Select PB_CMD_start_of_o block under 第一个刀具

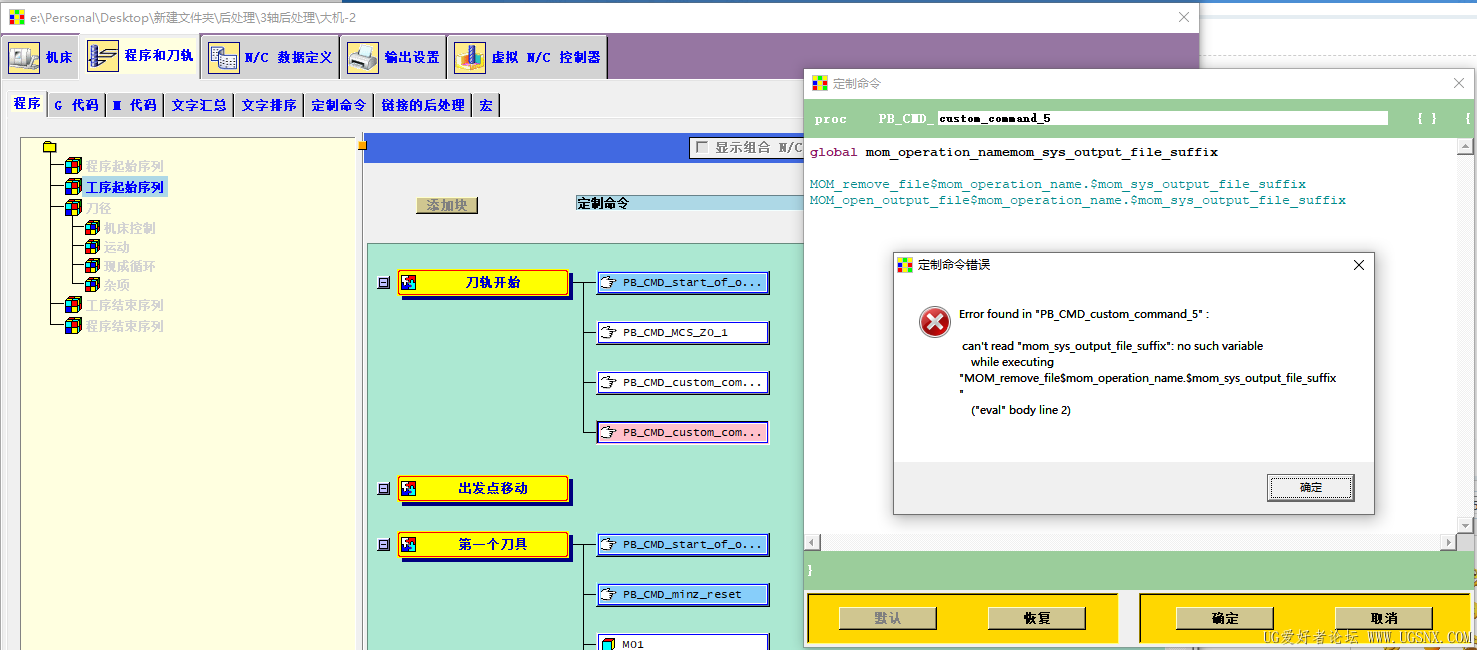pos(683,544)
